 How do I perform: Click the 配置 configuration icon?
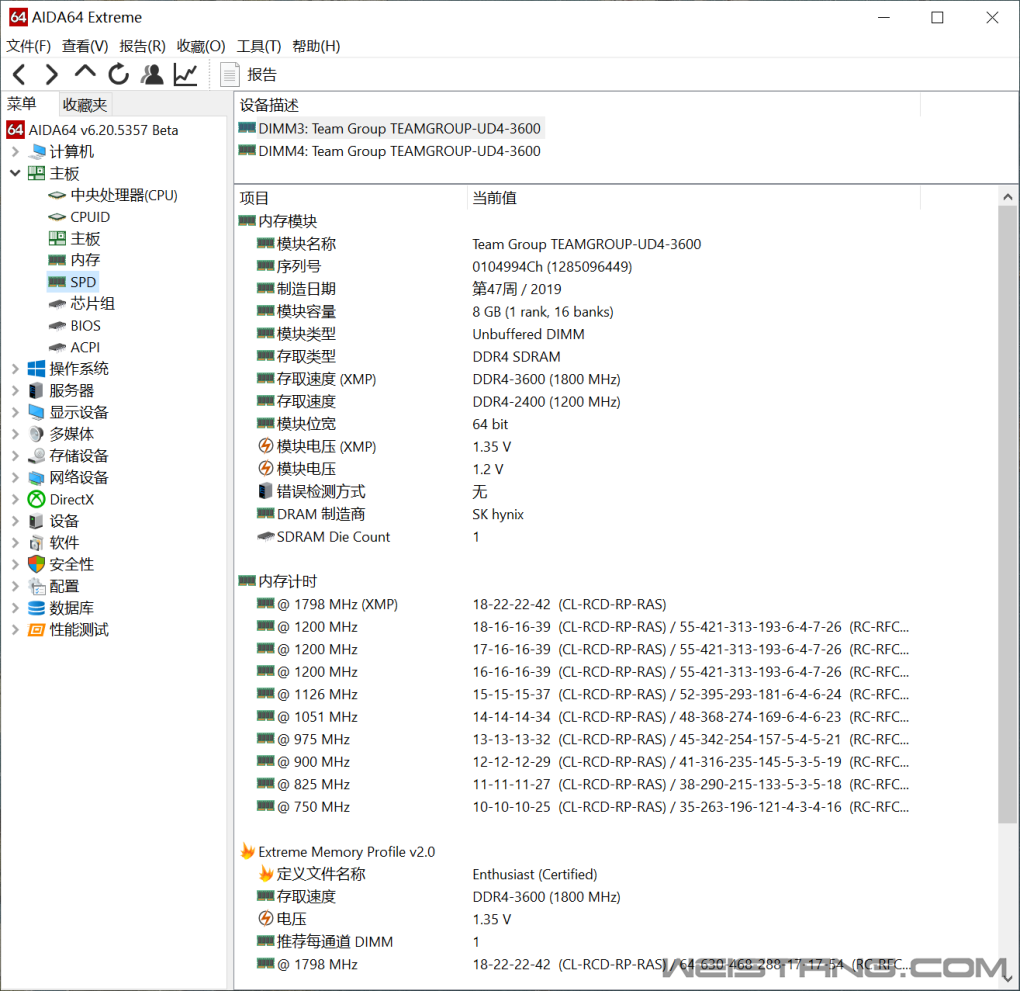click(37, 586)
